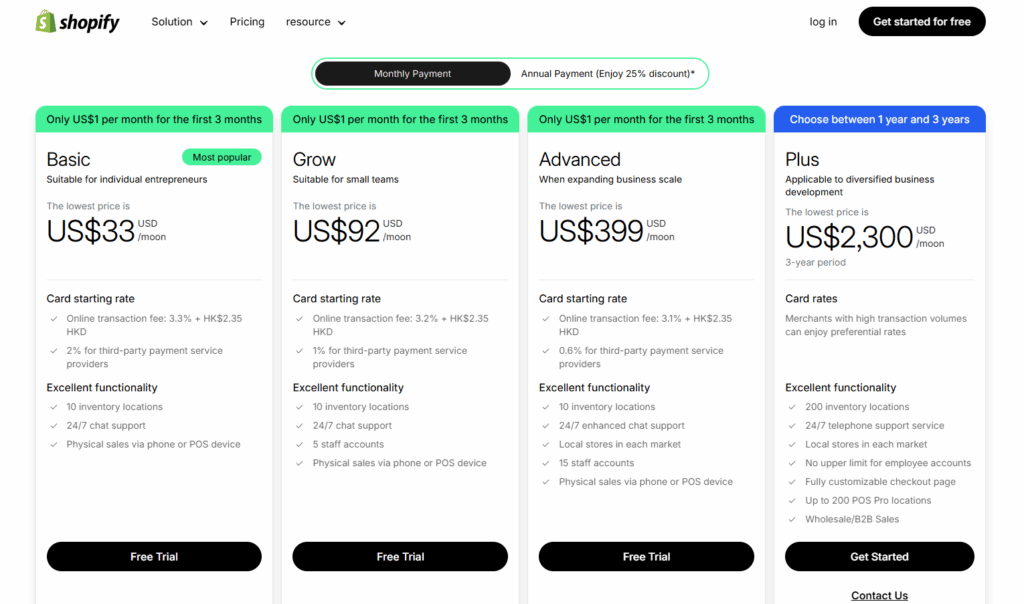Click the Shopify bag logo icon
1024x604 pixels.
pos(45,21)
